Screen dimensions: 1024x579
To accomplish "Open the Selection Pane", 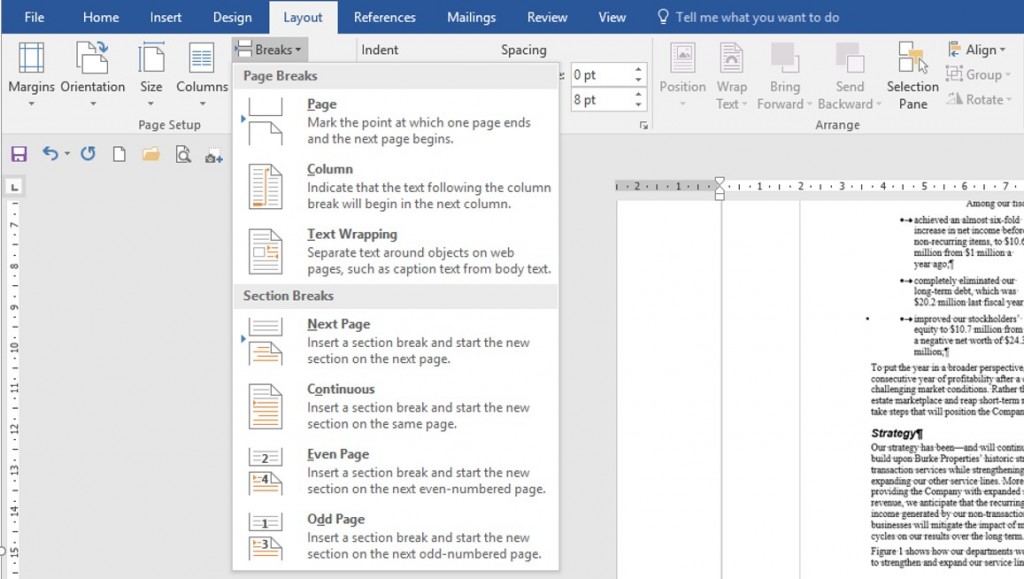I will tap(912, 75).
